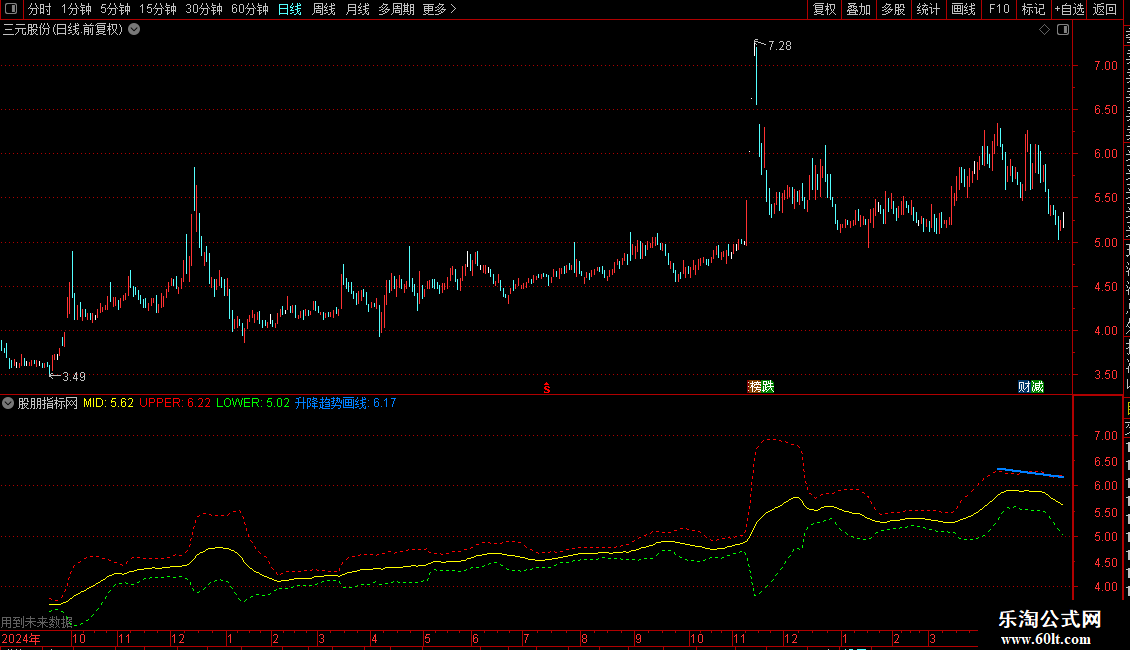Click the MID: 5.62 indicator value

108,403
